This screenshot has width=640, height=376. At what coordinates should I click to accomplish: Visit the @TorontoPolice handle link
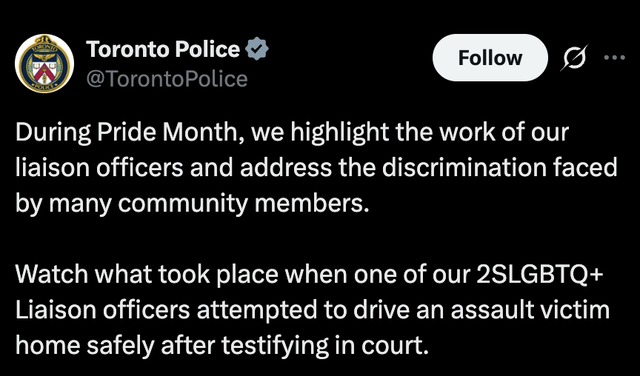point(167,78)
